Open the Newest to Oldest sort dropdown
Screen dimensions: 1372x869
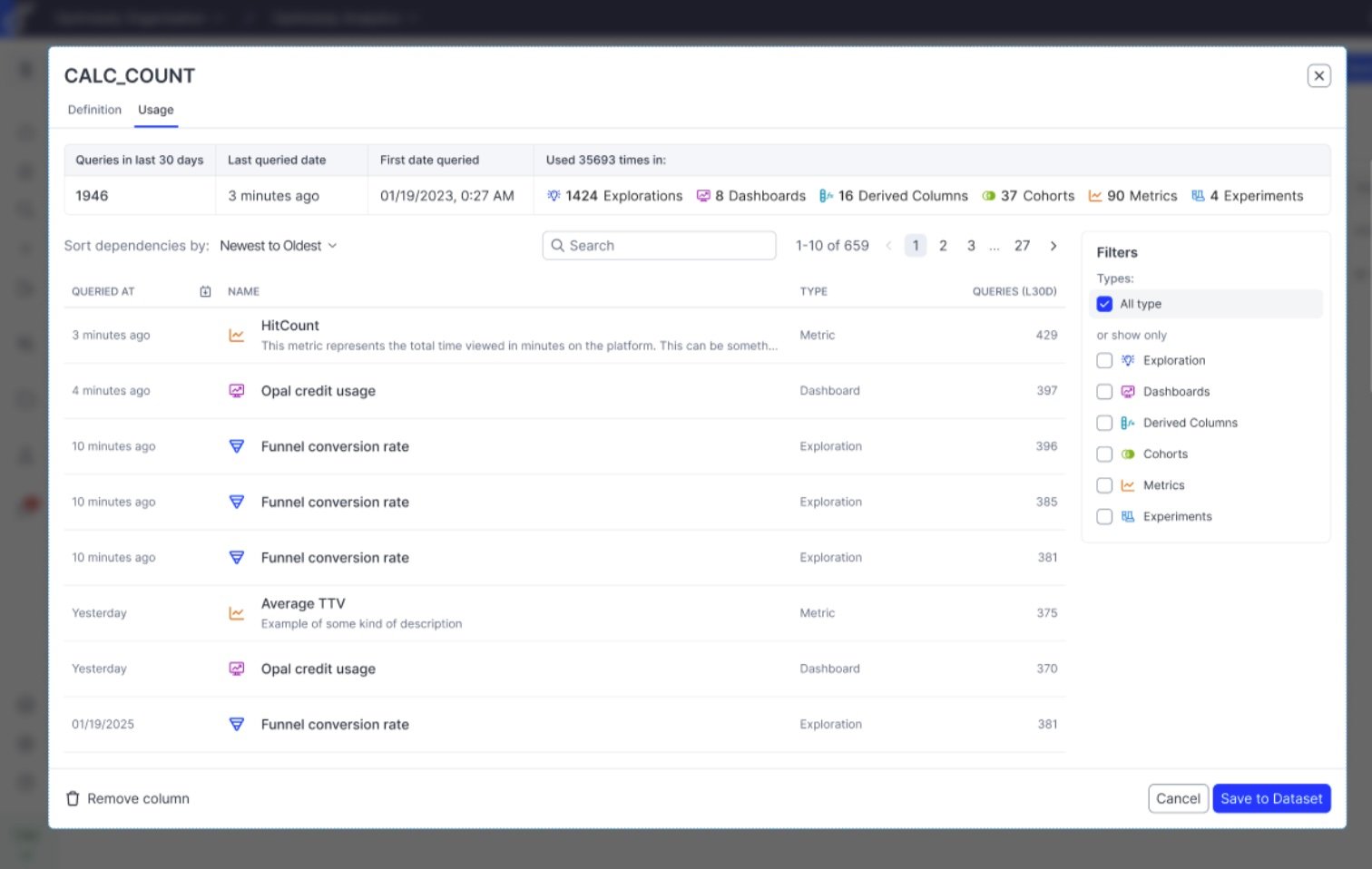coord(278,246)
